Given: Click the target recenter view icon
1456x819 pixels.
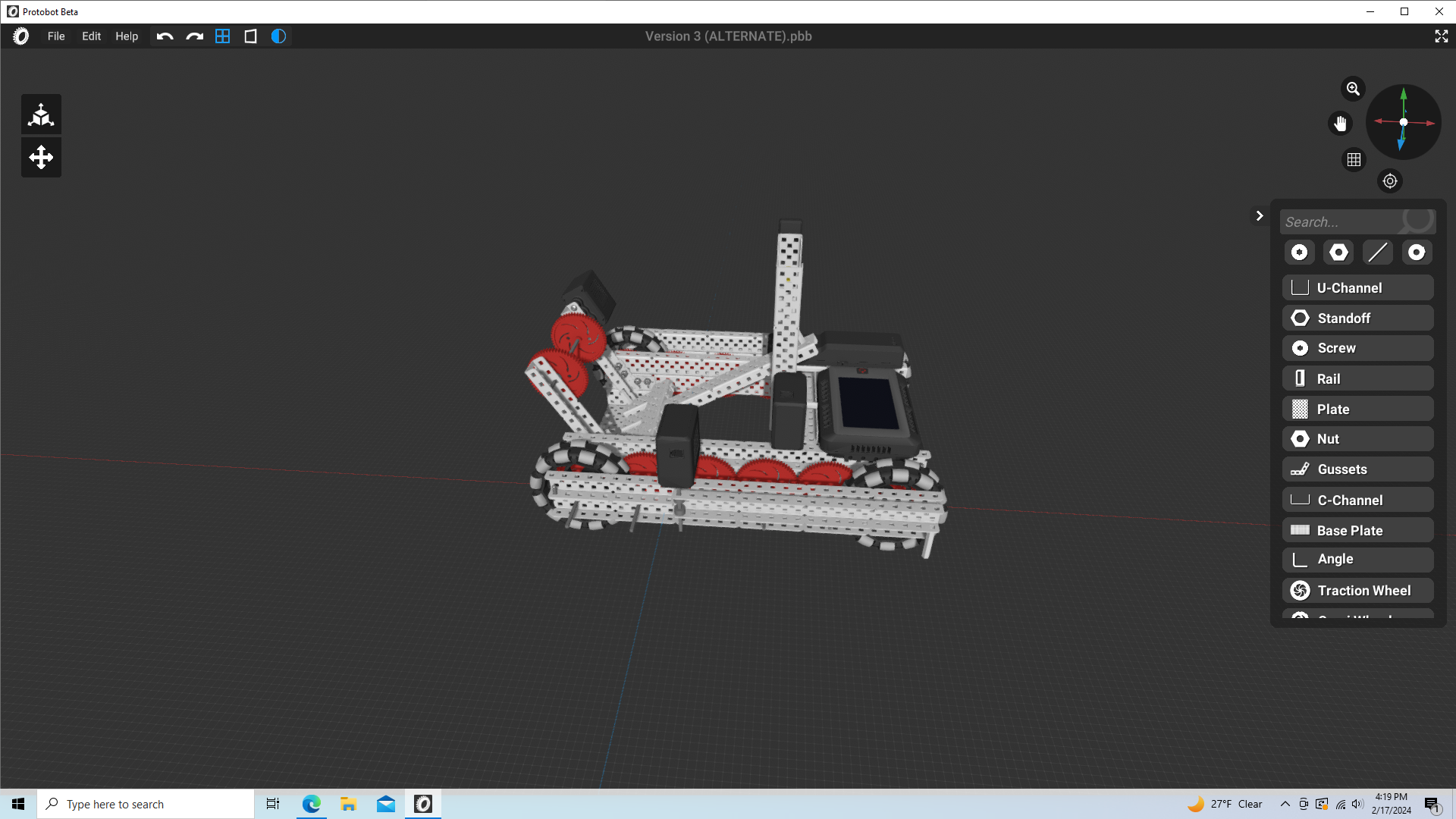Looking at the screenshot, I should click(1389, 181).
